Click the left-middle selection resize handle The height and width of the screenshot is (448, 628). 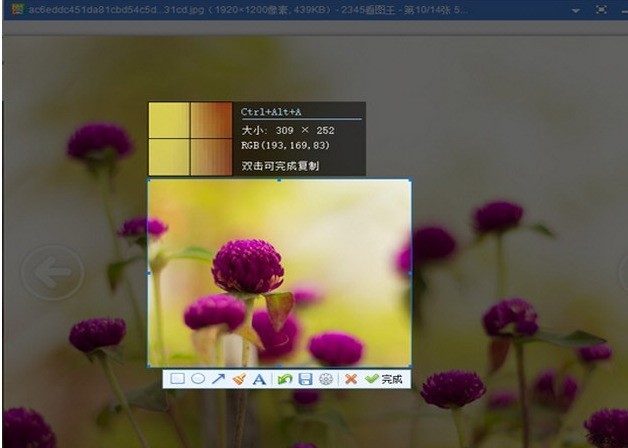tap(149, 272)
